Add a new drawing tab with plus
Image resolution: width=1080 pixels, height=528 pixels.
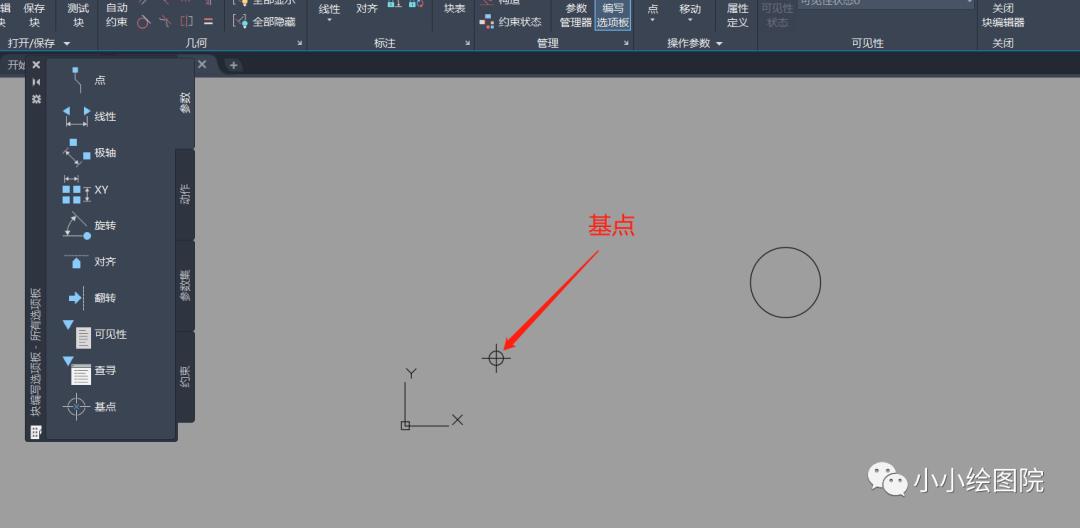tap(233, 65)
